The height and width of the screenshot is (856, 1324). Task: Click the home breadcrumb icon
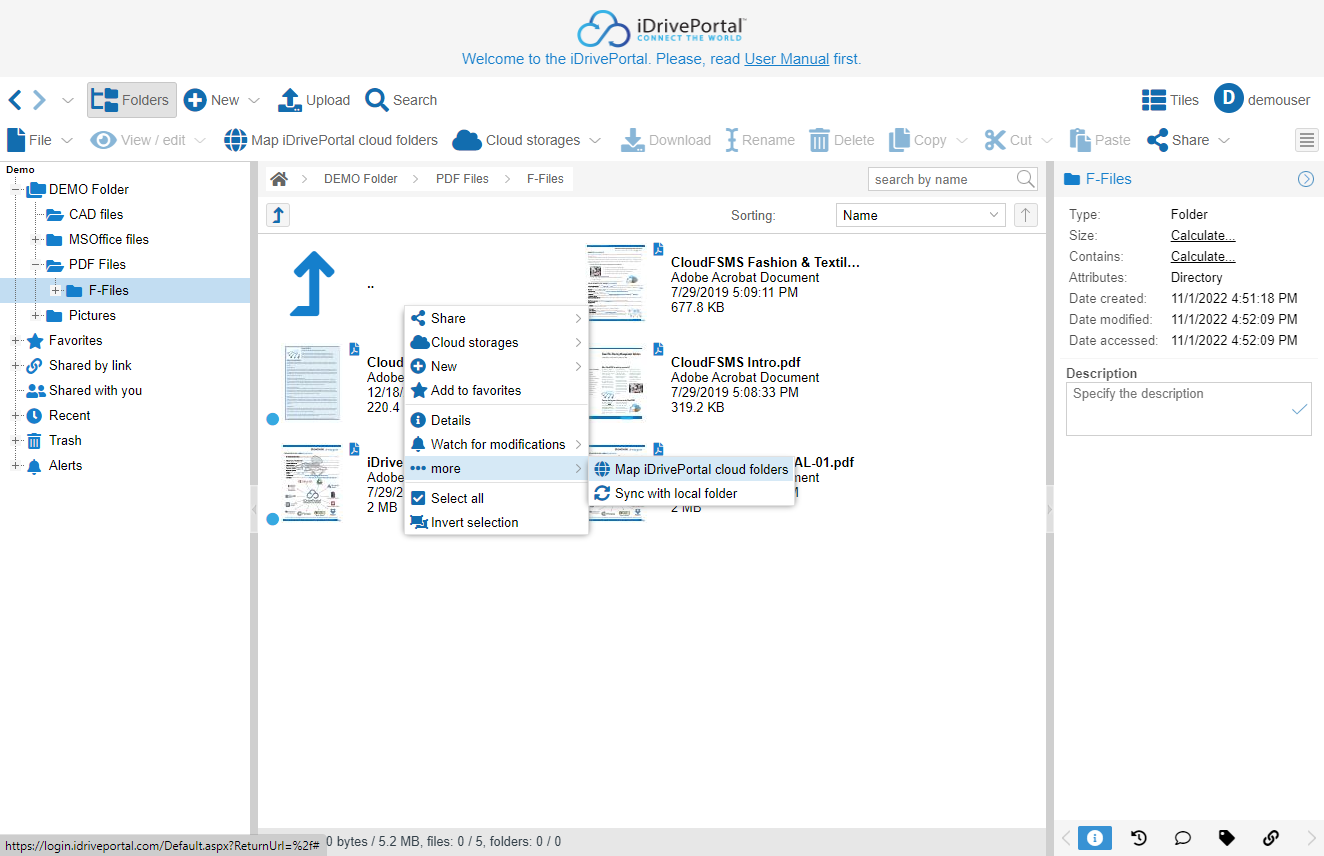279,179
